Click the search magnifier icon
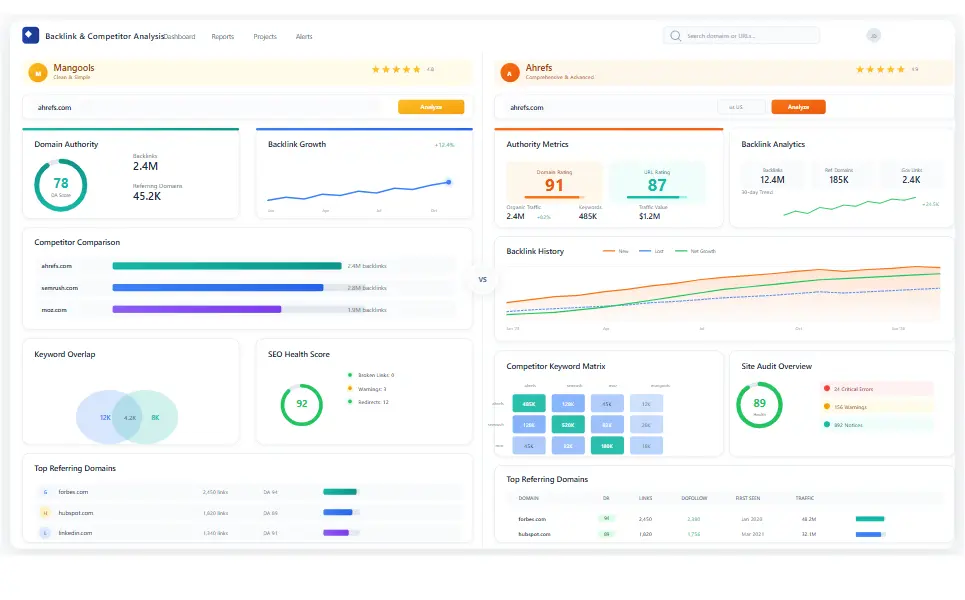Screen dimensions: 965x600 point(676,35)
